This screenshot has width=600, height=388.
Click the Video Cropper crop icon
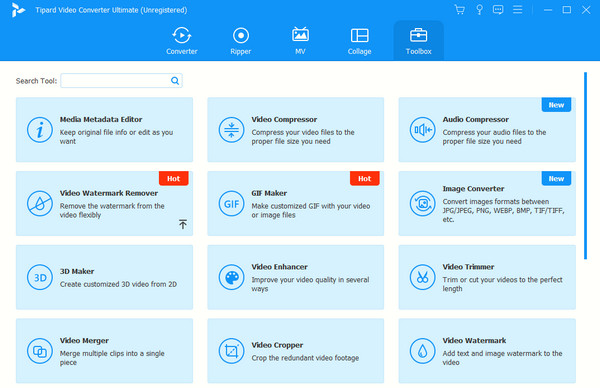pyautogui.click(x=231, y=351)
